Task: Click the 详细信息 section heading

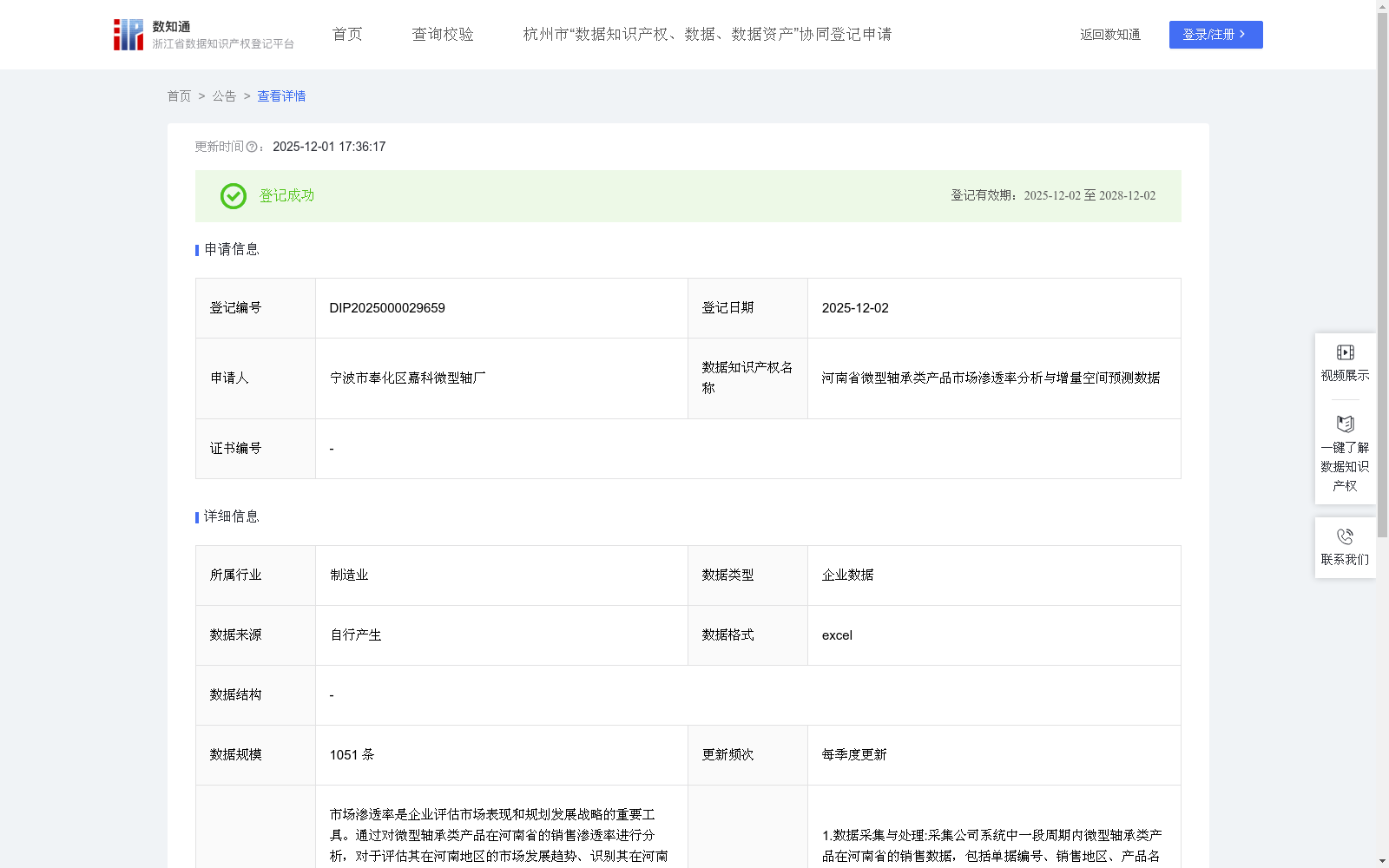Action: (x=231, y=517)
